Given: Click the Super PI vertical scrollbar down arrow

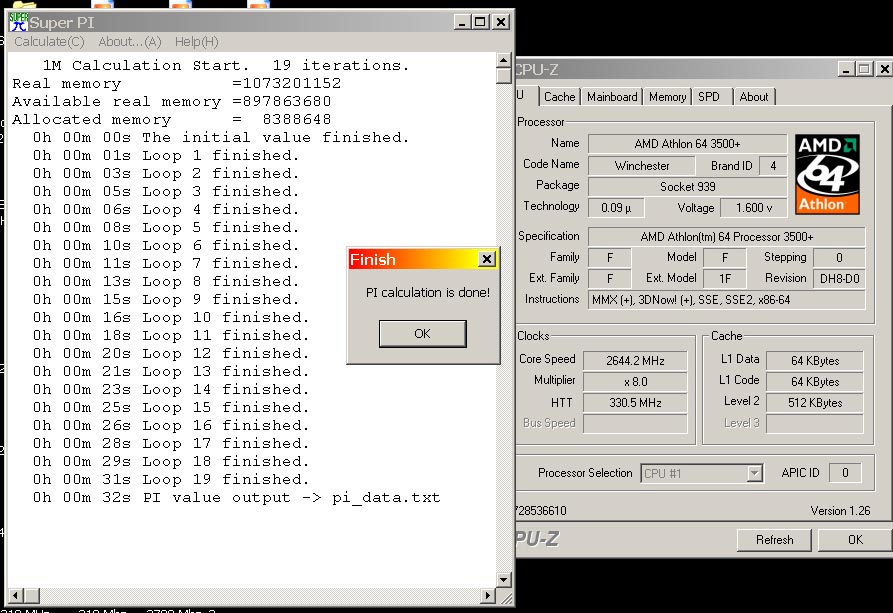Looking at the screenshot, I should [x=503, y=580].
